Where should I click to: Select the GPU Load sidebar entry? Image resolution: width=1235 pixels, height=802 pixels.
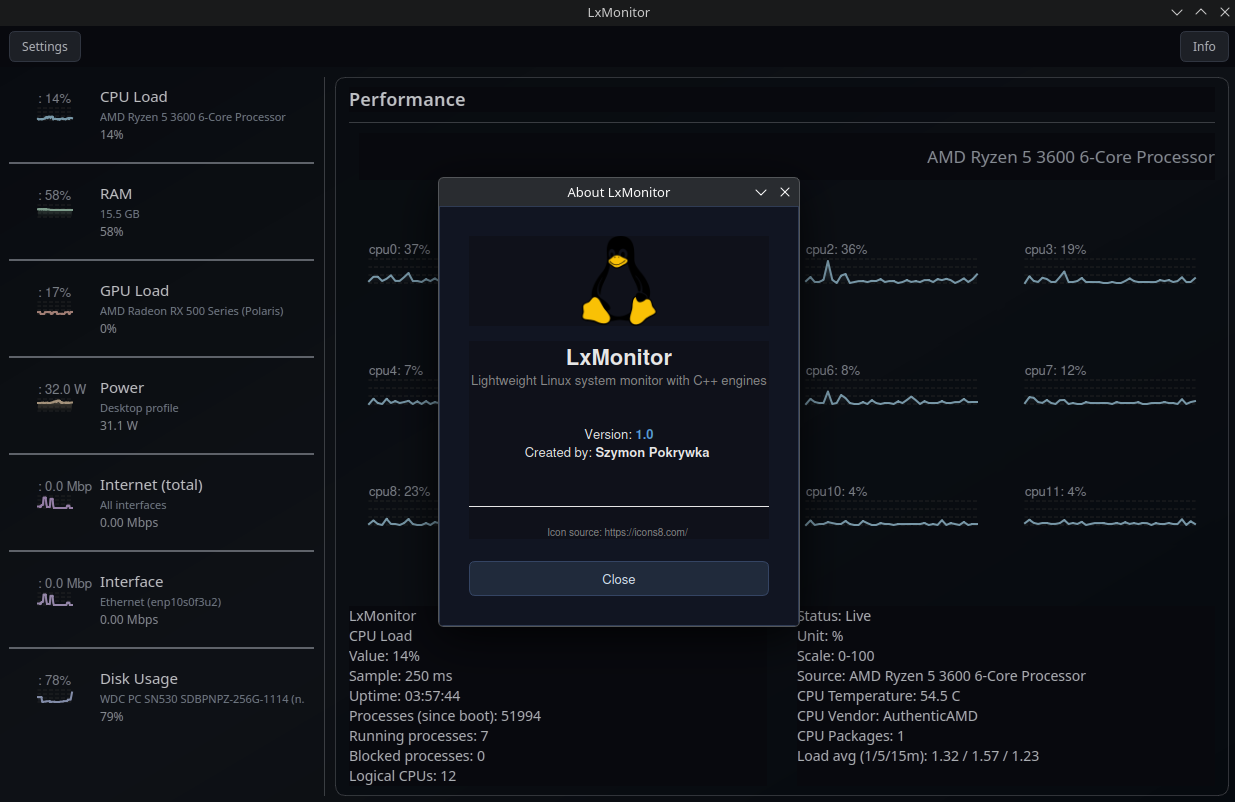pos(162,309)
